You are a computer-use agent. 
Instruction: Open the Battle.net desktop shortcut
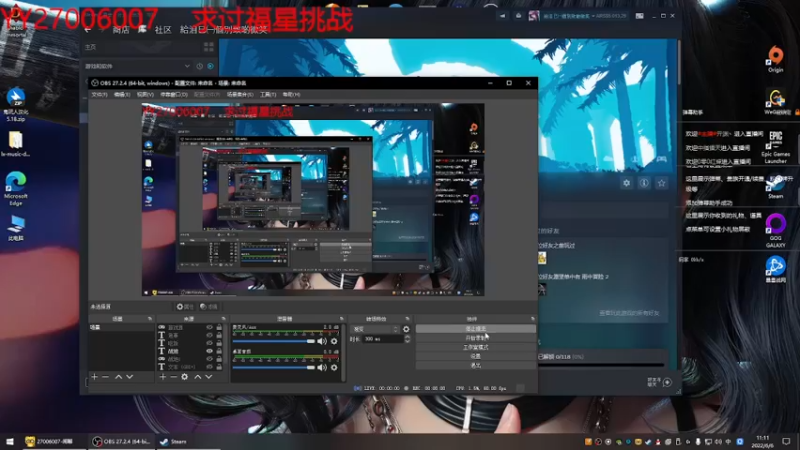pyautogui.click(x=776, y=269)
